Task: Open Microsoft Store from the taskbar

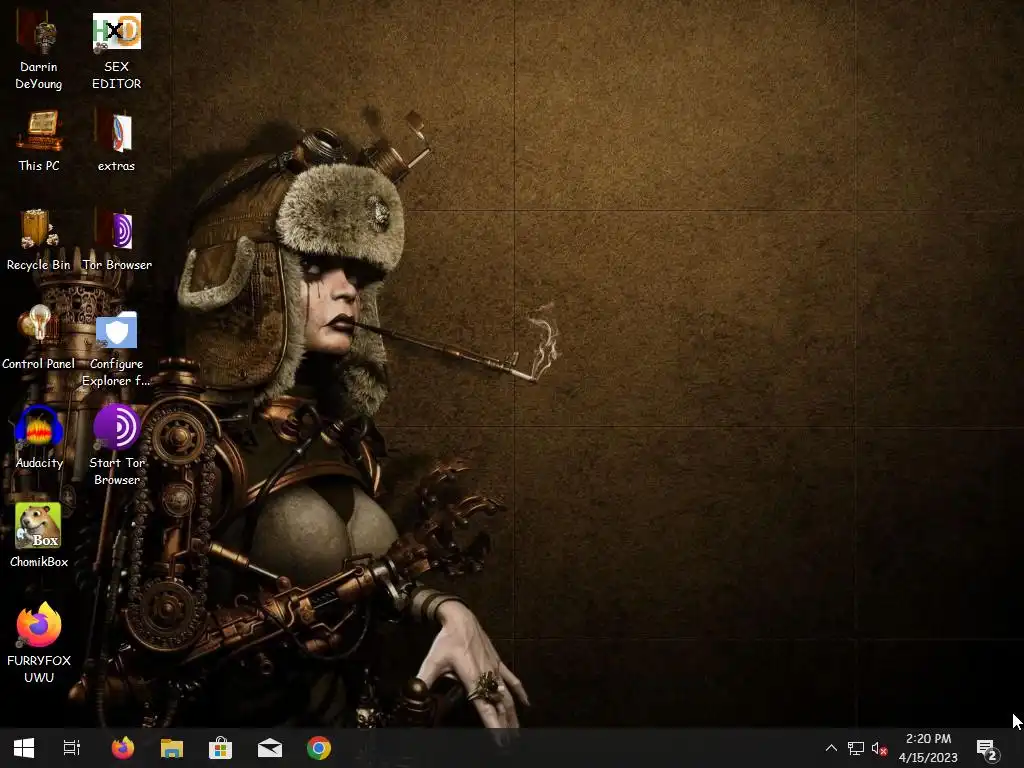Action: 221,748
